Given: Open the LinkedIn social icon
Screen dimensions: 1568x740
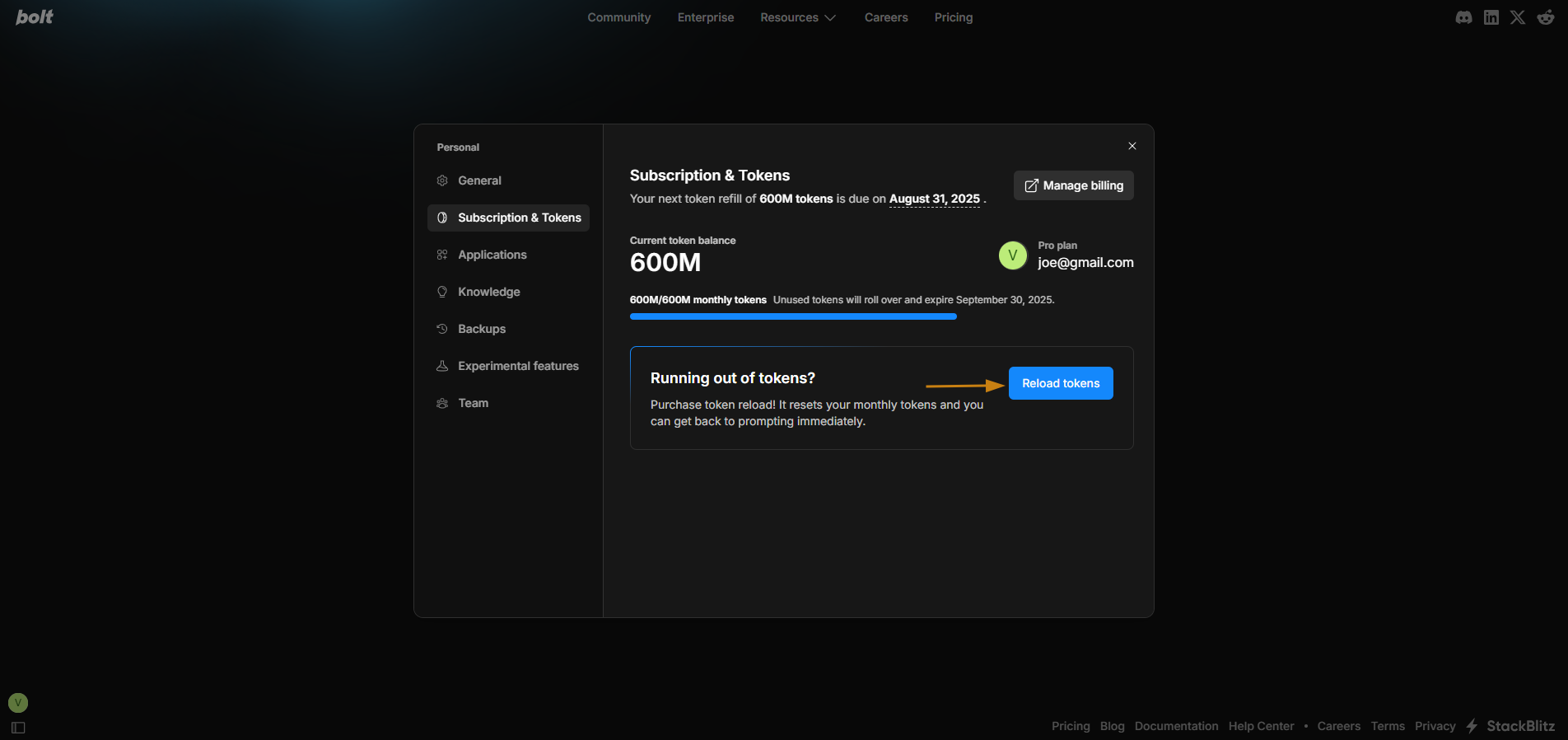Looking at the screenshot, I should tap(1491, 17).
